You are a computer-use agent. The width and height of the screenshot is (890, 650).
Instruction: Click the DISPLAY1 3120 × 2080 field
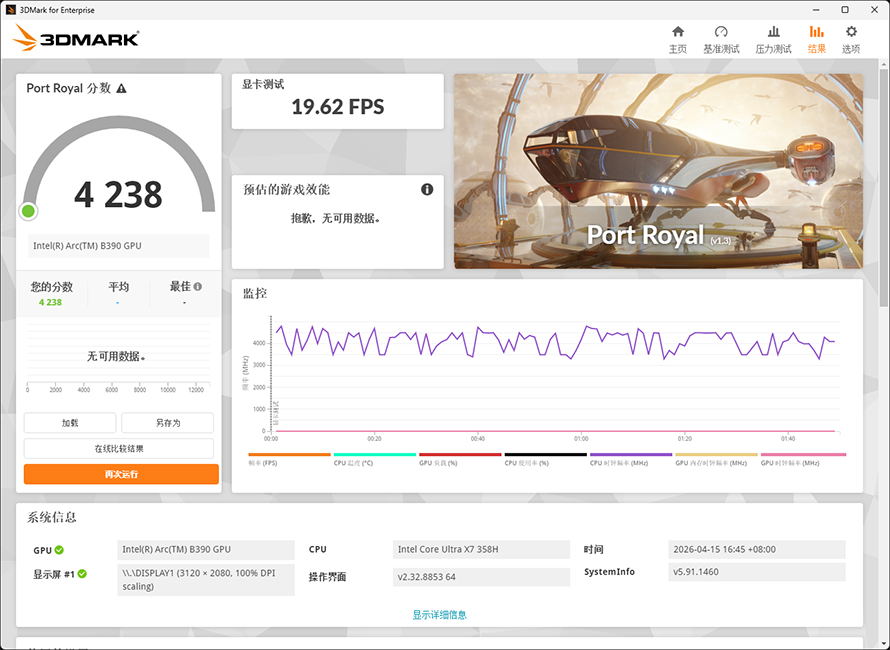[206, 580]
